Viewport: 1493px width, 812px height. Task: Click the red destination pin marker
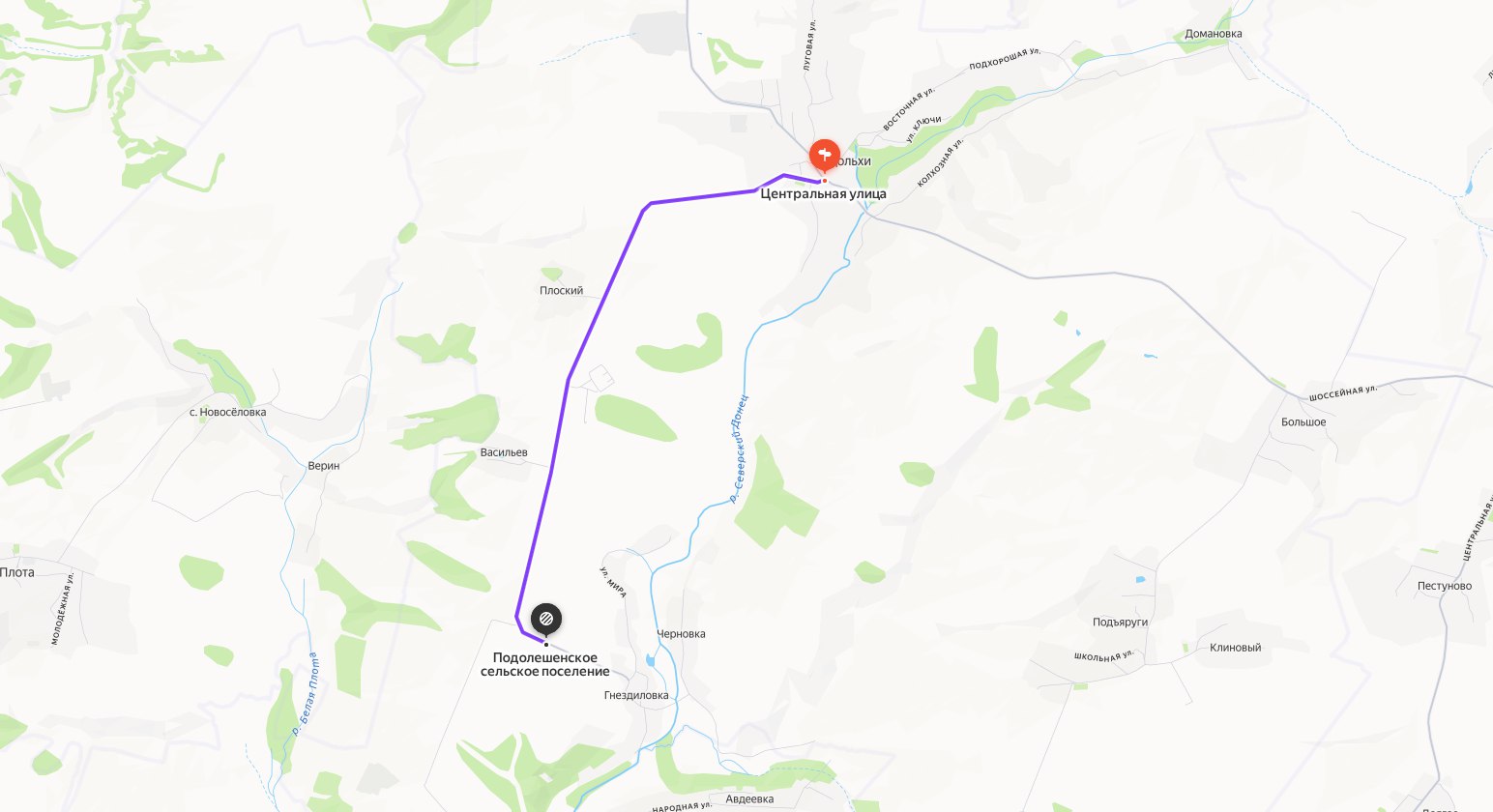[824, 155]
